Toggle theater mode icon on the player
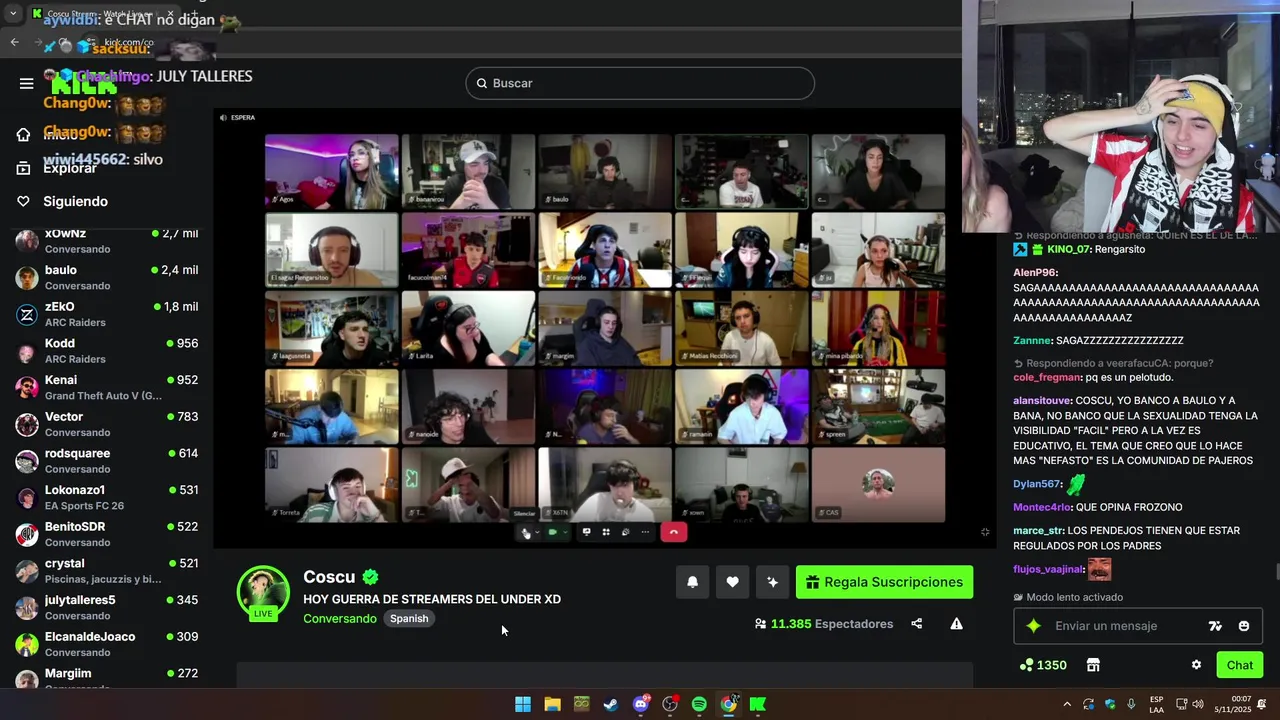This screenshot has width=1280, height=720. pos(985,532)
